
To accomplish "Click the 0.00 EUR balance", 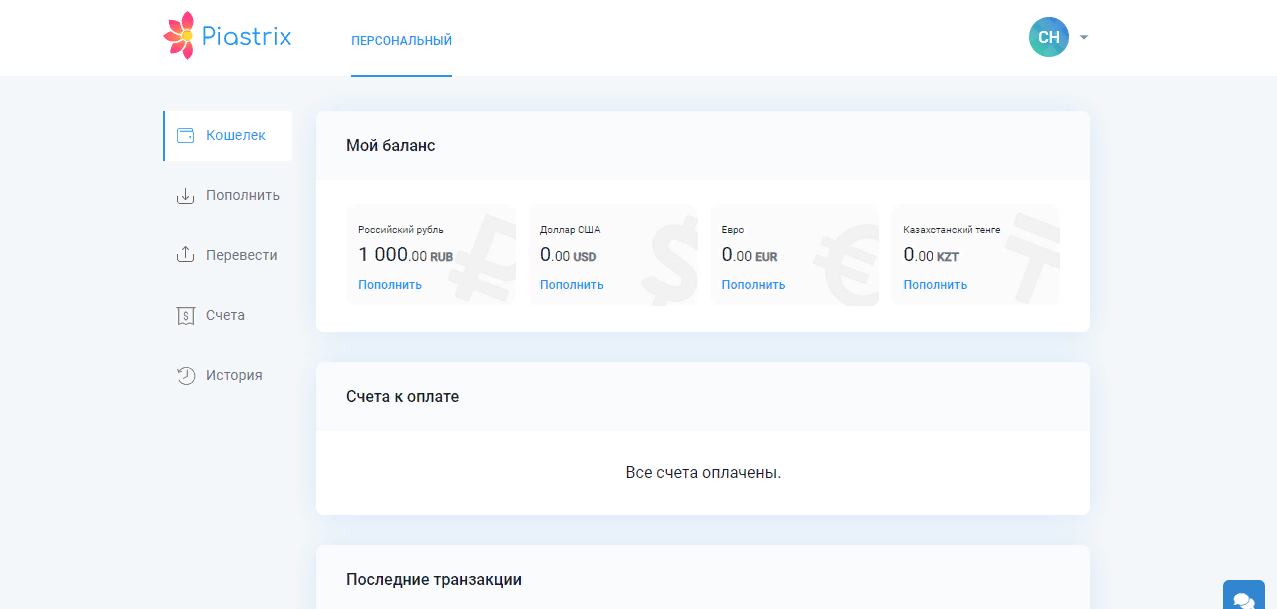I will coord(749,255).
